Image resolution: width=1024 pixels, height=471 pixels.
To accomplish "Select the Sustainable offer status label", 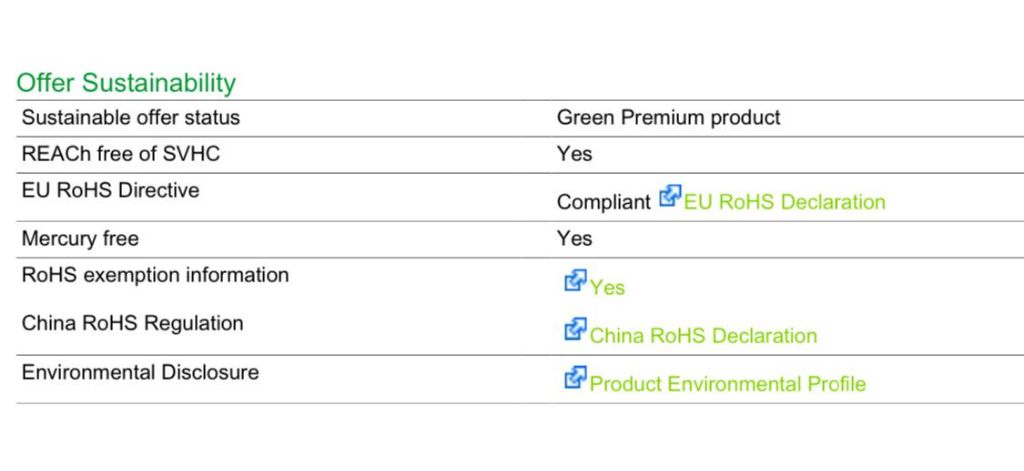I will (x=131, y=118).
